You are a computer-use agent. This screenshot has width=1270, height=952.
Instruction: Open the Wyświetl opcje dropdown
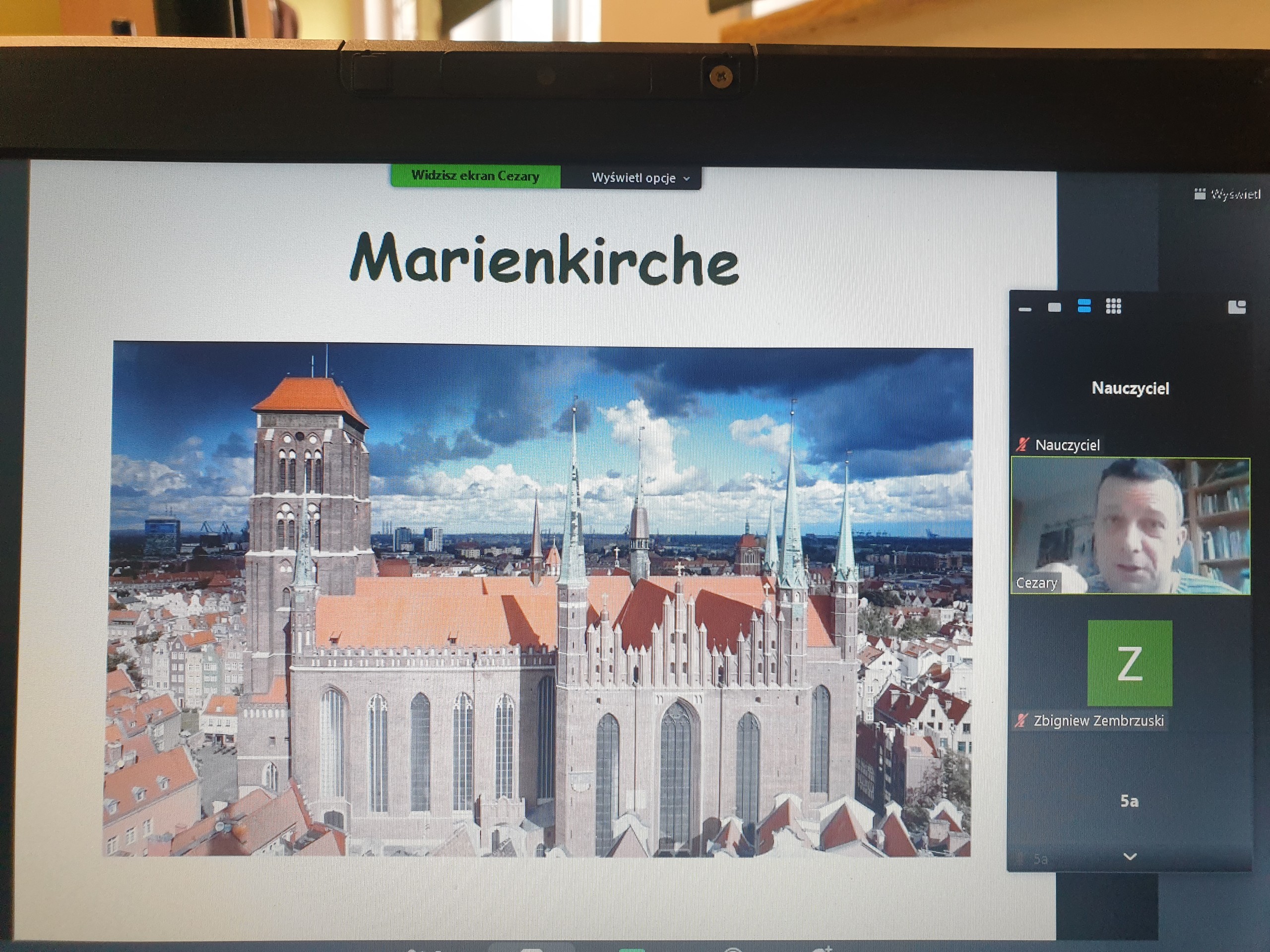coord(634,178)
